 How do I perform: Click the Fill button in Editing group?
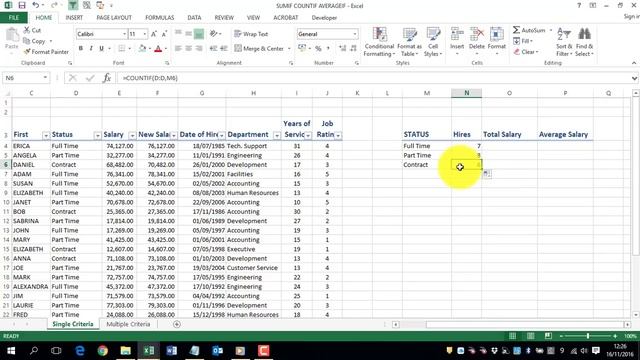(x=524, y=41)
